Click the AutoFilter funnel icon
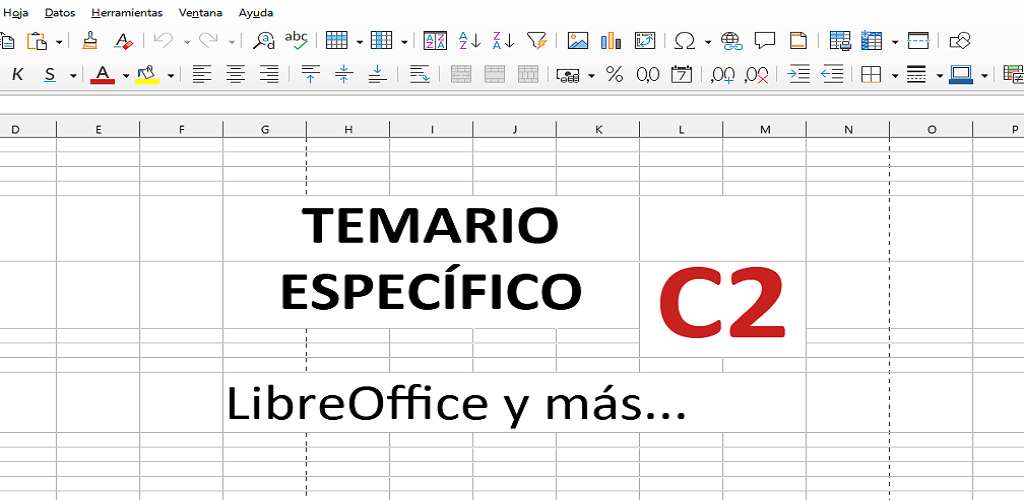This screenshot has width=1024, height=500. [537, 41]
